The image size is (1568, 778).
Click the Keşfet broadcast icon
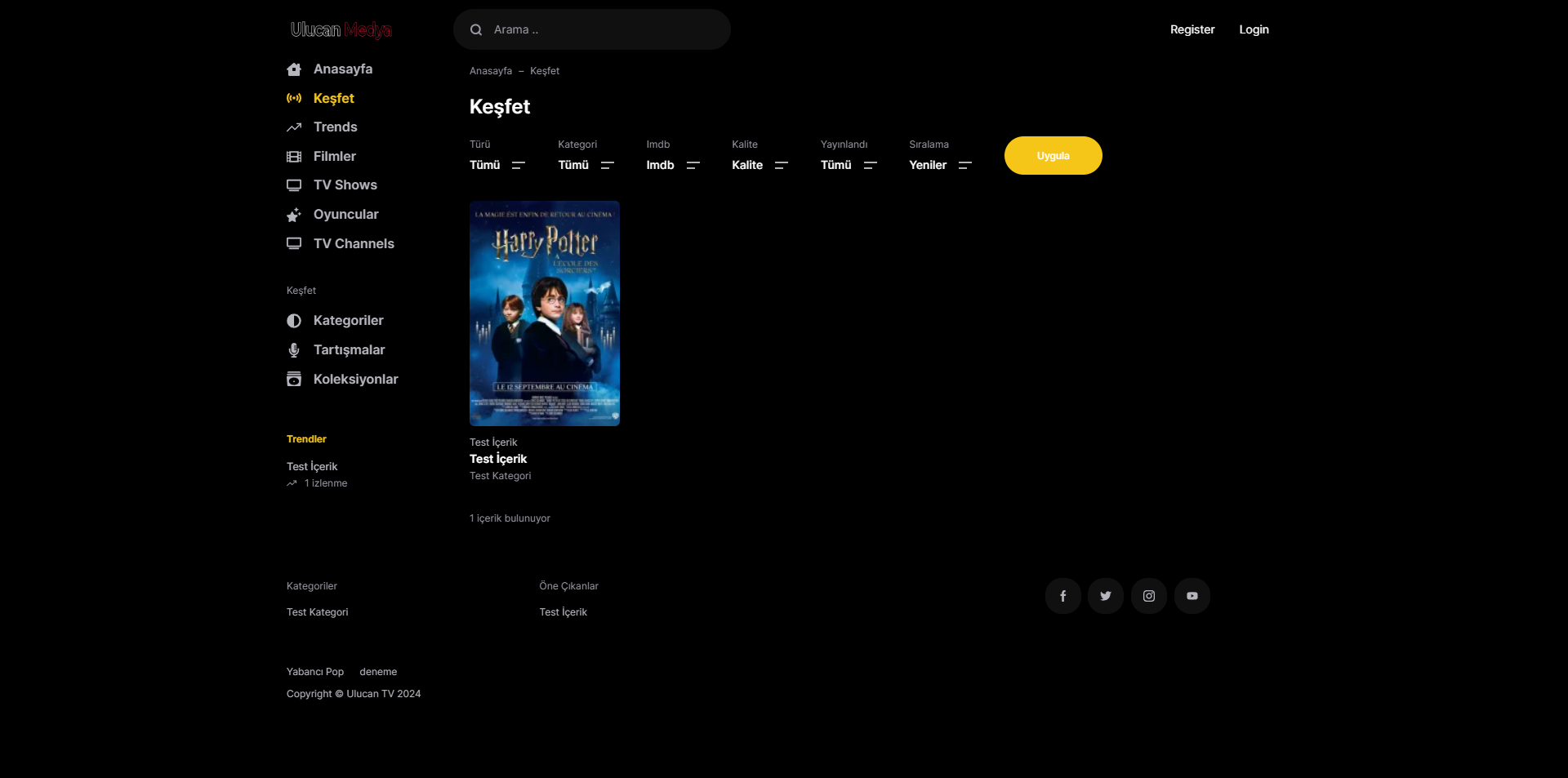(294, 98)
